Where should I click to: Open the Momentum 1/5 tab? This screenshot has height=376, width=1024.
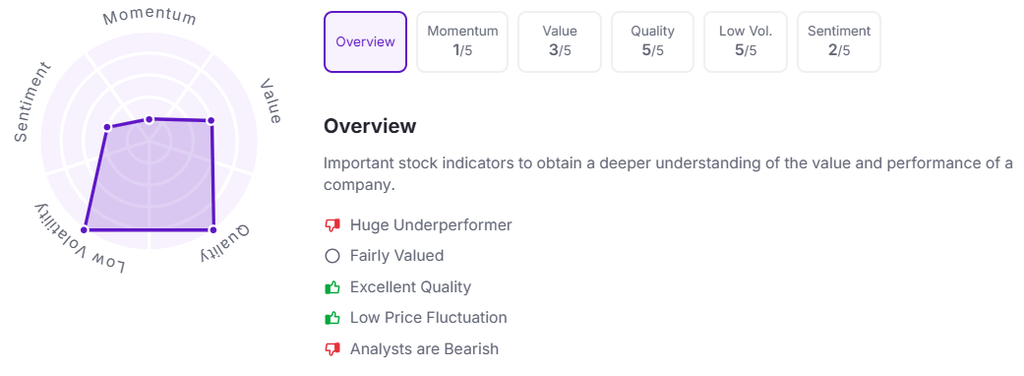coord(462,42)
